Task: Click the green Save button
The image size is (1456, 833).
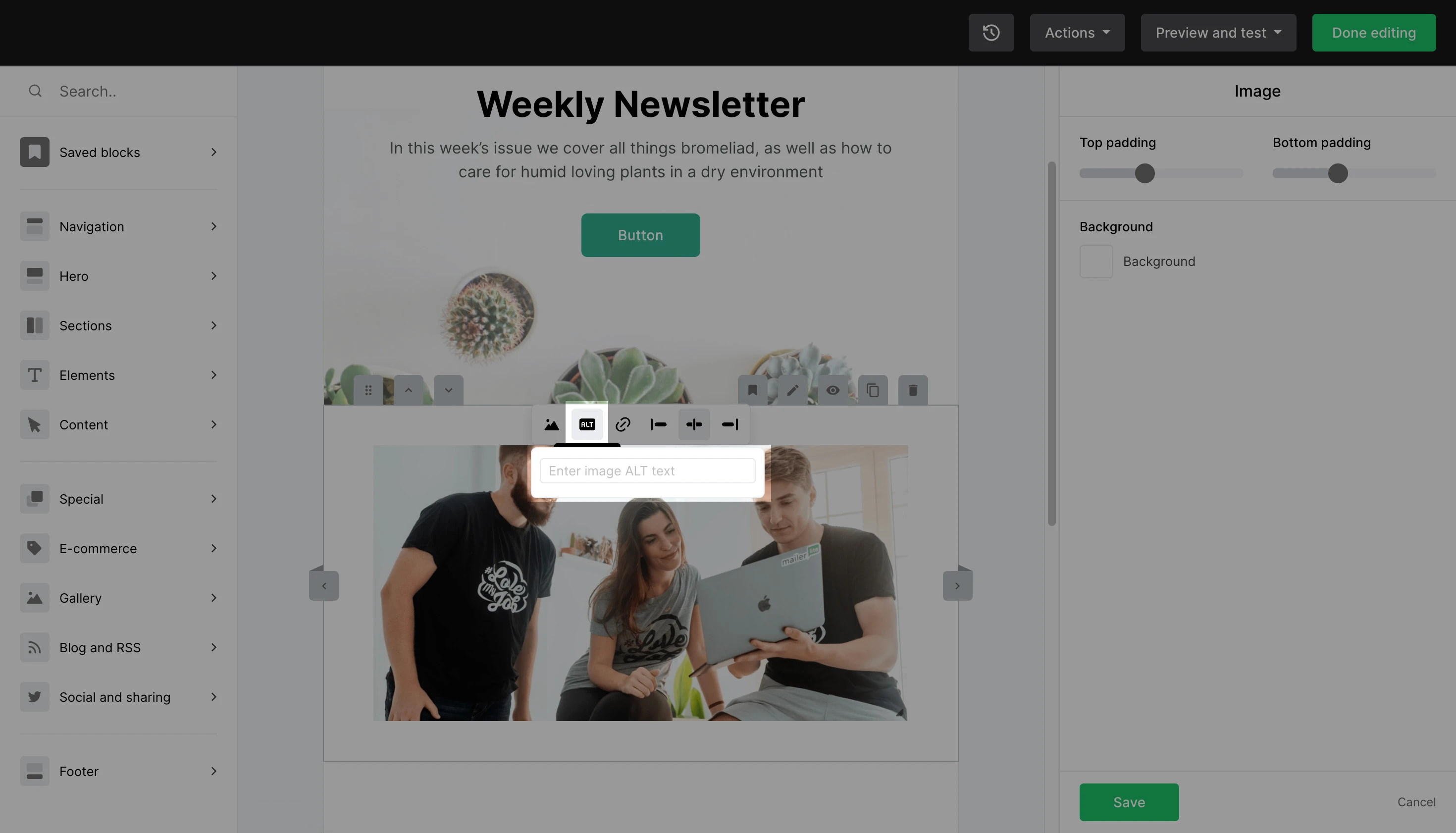Action: pos(1129,802)
